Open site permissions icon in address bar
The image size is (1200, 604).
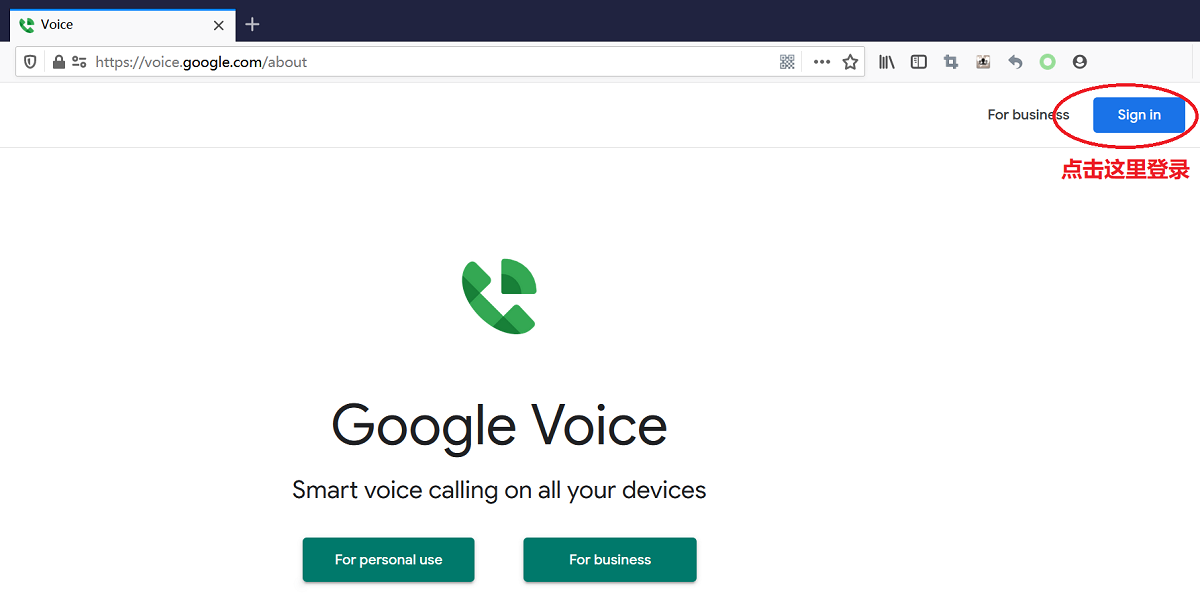click(79, 62)
